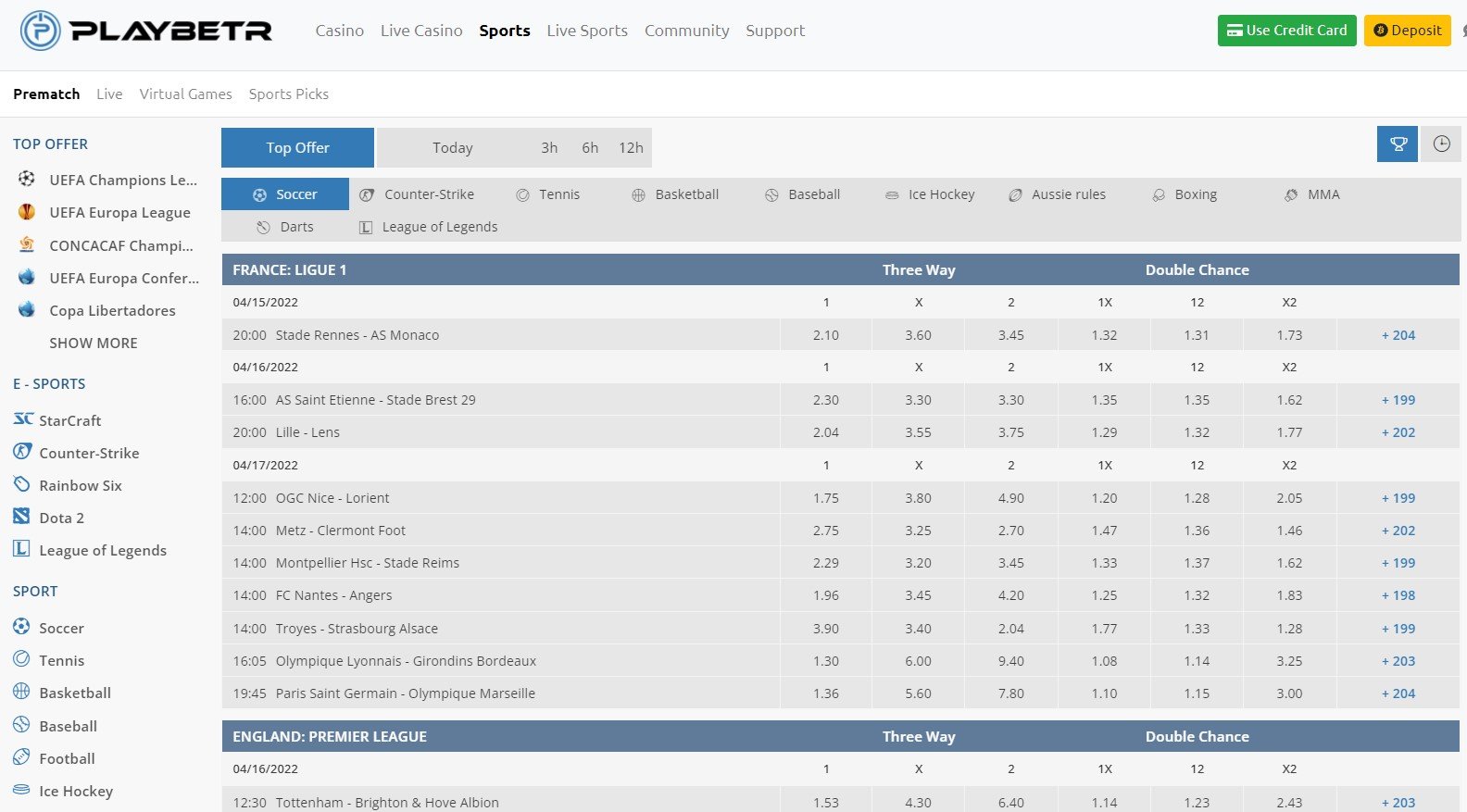Click UEFA Europa Conference icon
The height and width of the screenshot is (812, 1467).
[x=27, y=277]
